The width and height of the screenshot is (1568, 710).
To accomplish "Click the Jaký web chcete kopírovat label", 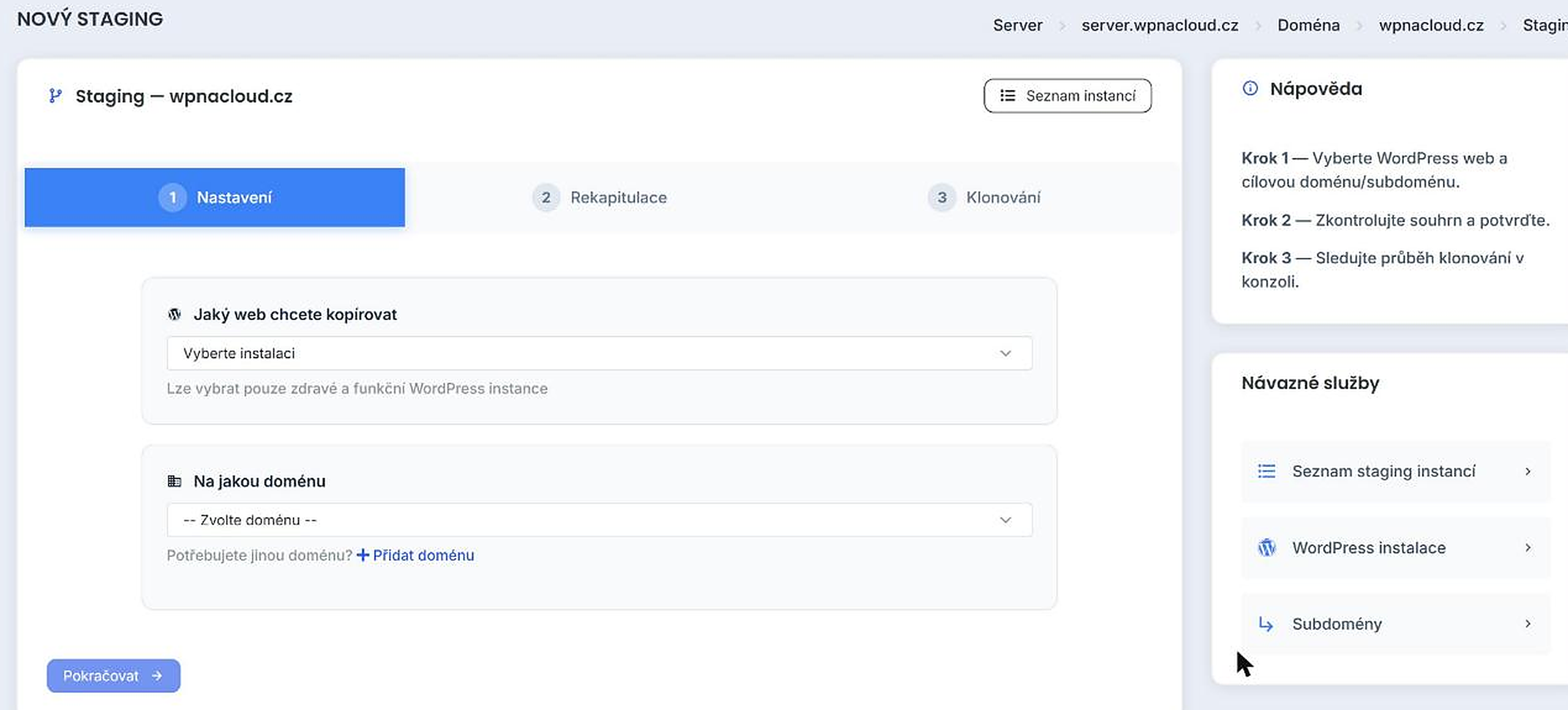I will pos(295,315).
